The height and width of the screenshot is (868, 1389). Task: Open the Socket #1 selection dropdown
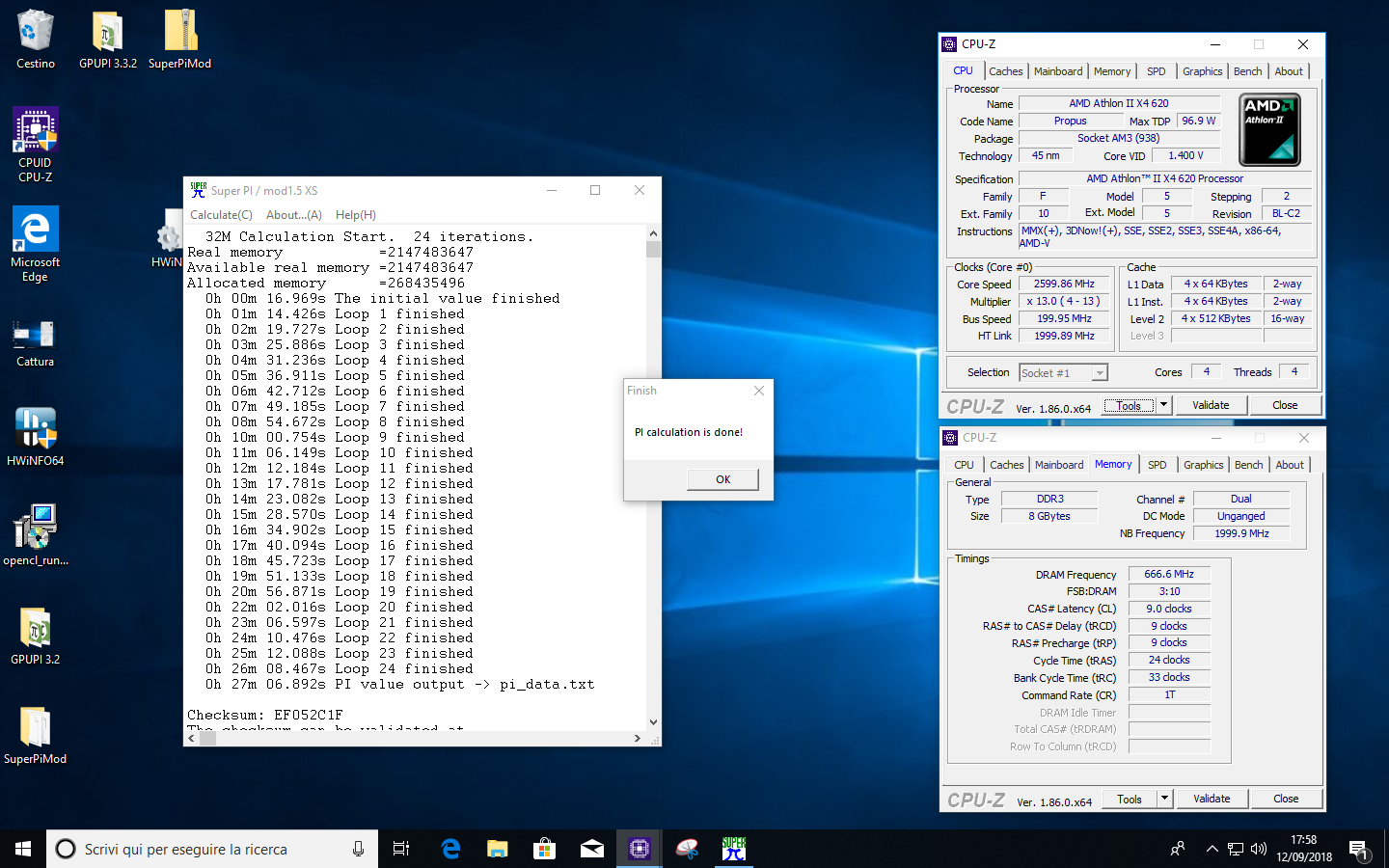point(1063,372)
